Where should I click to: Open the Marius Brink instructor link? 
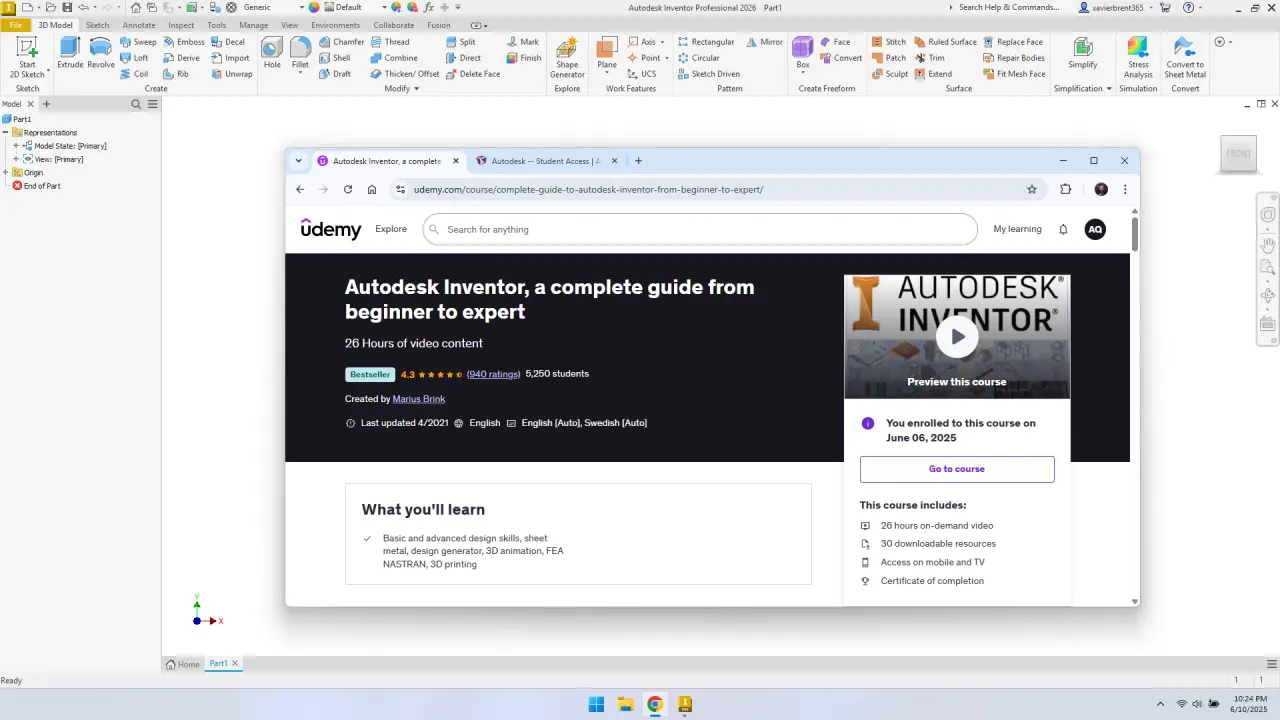[419, 399]
